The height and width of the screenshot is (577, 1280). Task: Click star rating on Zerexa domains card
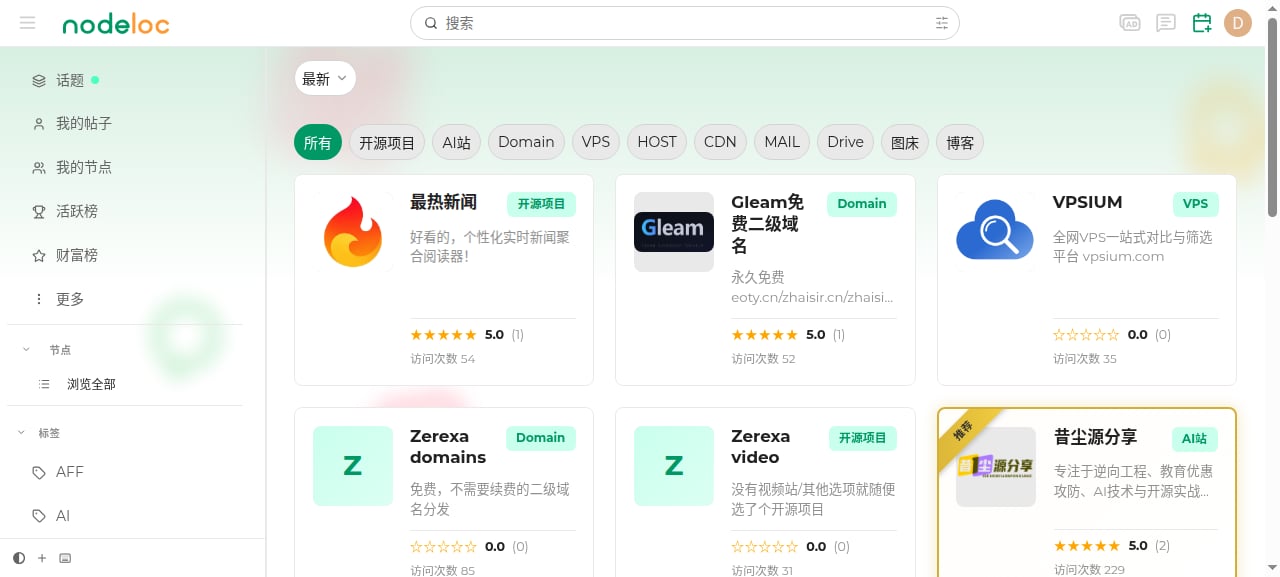pyautogui.click(x=443, y=547)
